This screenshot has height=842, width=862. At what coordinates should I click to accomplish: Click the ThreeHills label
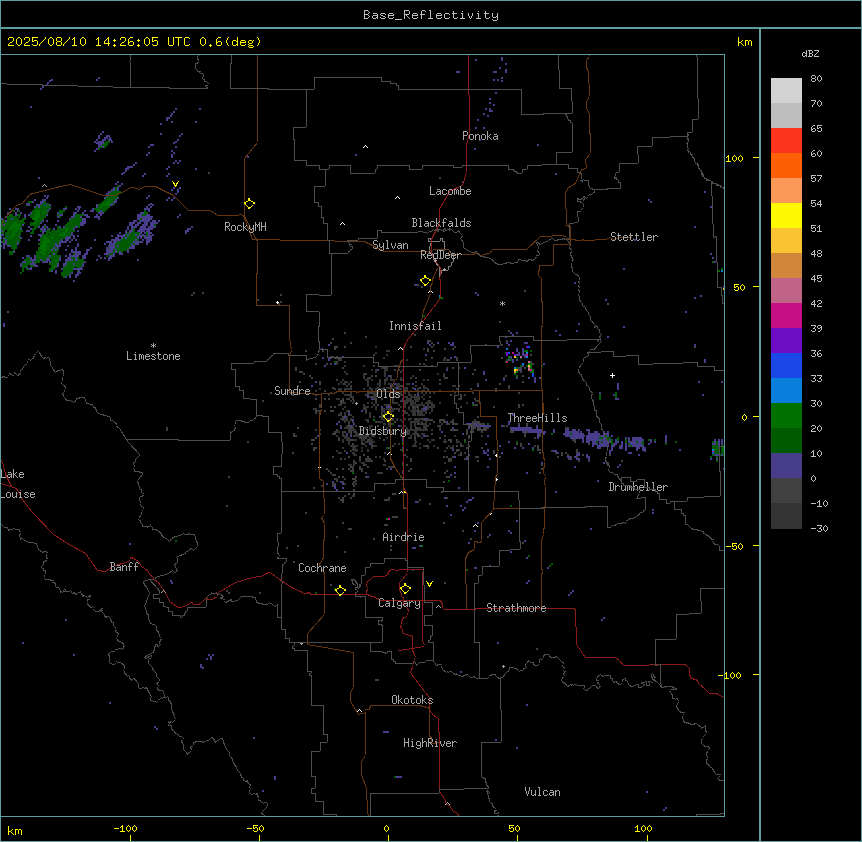537,418
